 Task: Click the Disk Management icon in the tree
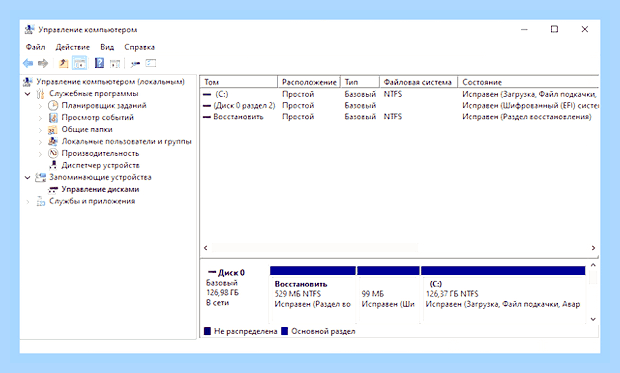[x=53, y=189]
